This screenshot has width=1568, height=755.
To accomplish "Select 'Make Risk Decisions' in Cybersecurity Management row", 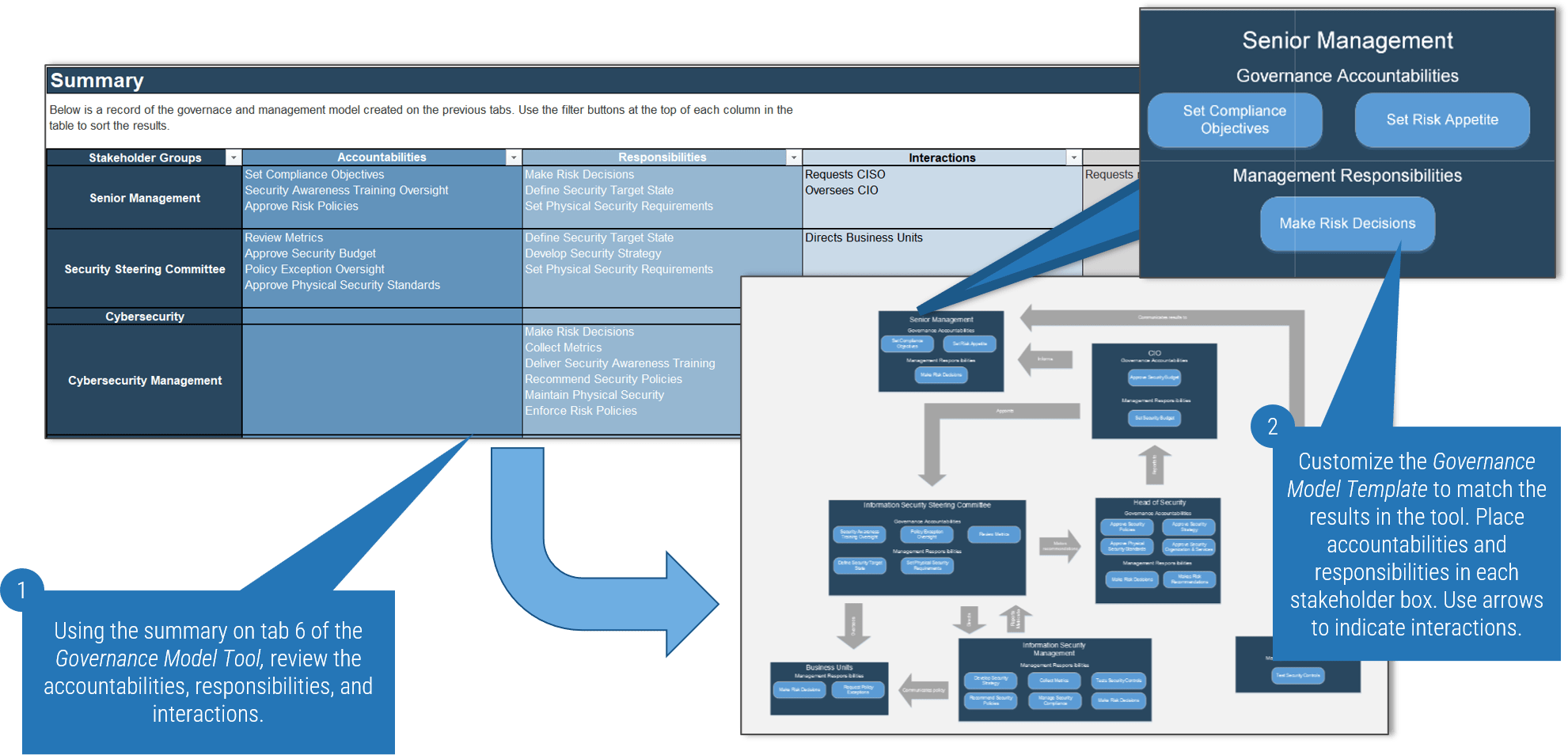I will point(579,332).
